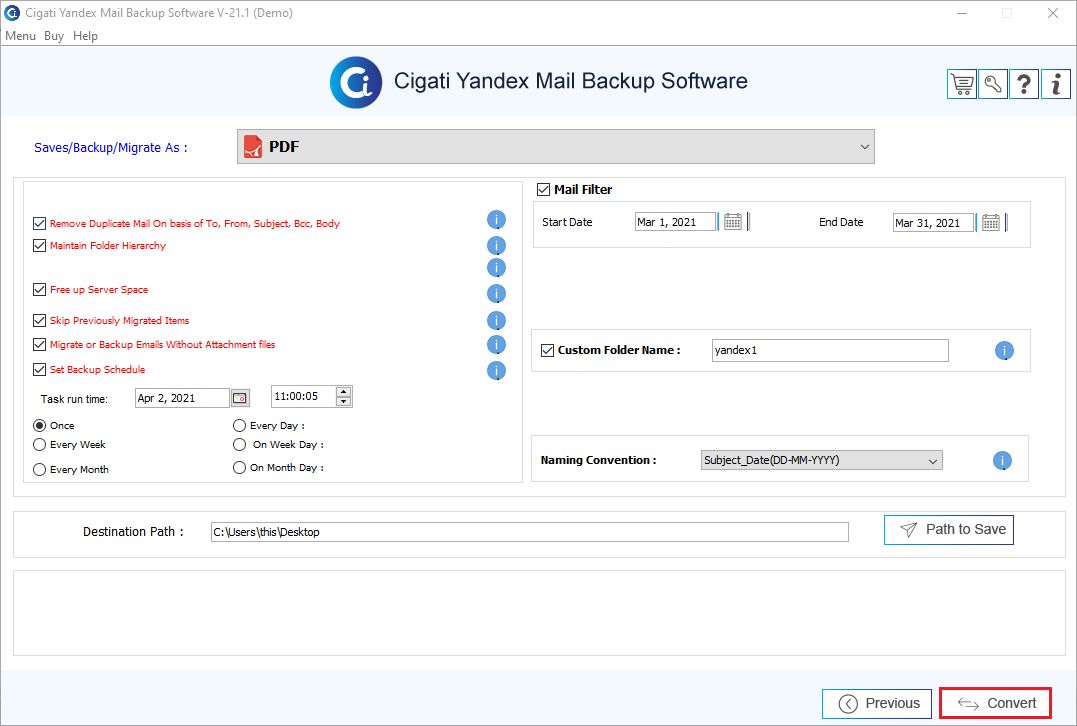Click the Task run time date field
The image size is (1077, 726).
(x=182, y=398)
